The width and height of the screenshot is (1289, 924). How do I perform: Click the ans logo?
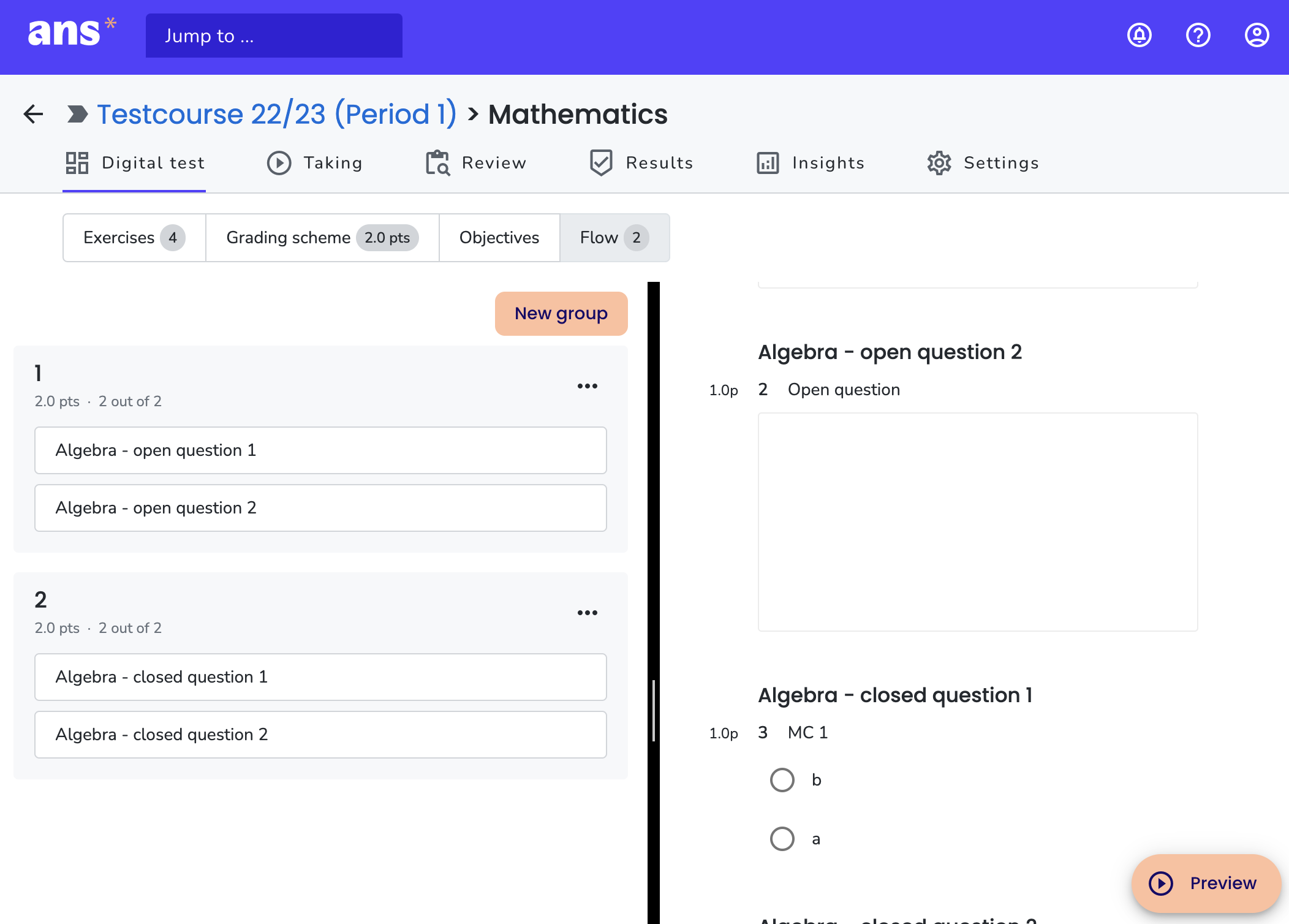tap(72, 32)
